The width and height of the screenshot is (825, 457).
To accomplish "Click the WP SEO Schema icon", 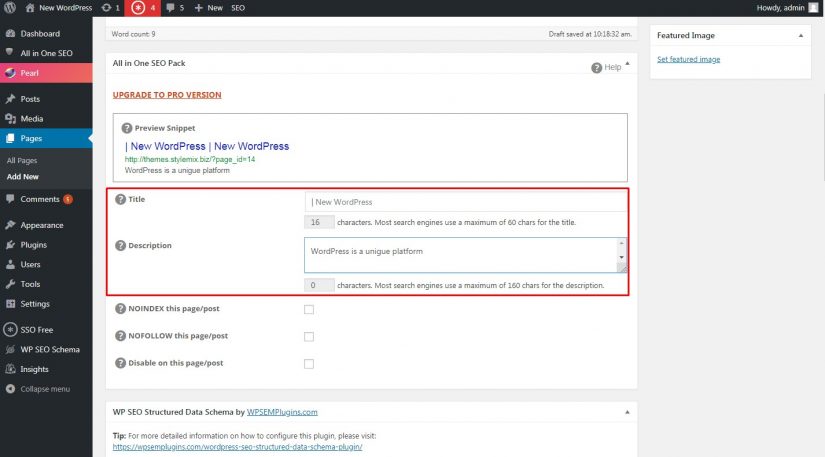I will pos(10,350).
